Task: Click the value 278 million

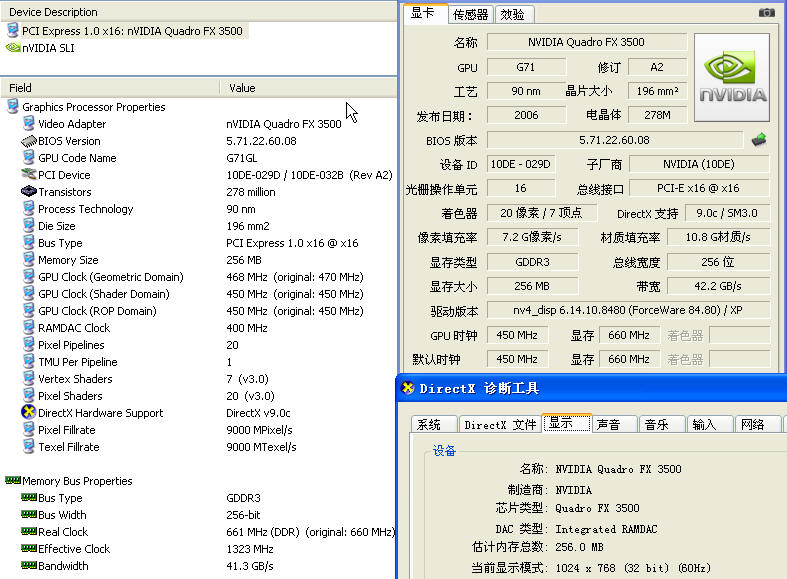Action: click(x=250, y=192)
